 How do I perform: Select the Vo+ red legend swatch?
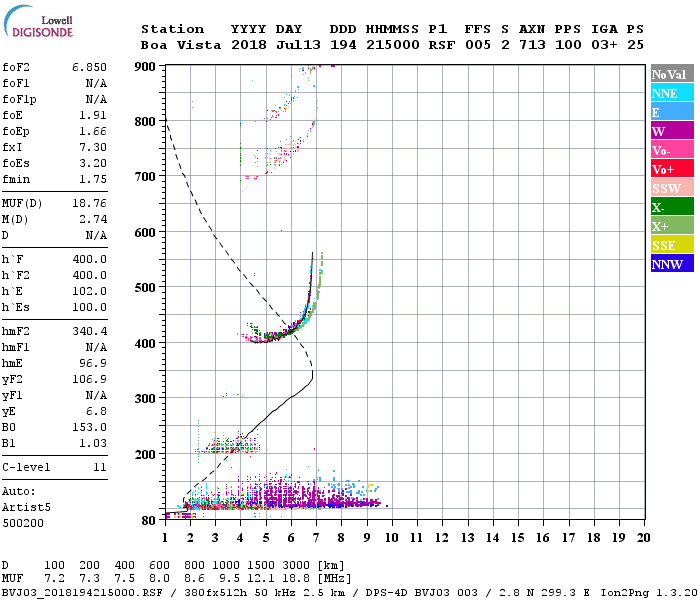click(x=672, y=169)
